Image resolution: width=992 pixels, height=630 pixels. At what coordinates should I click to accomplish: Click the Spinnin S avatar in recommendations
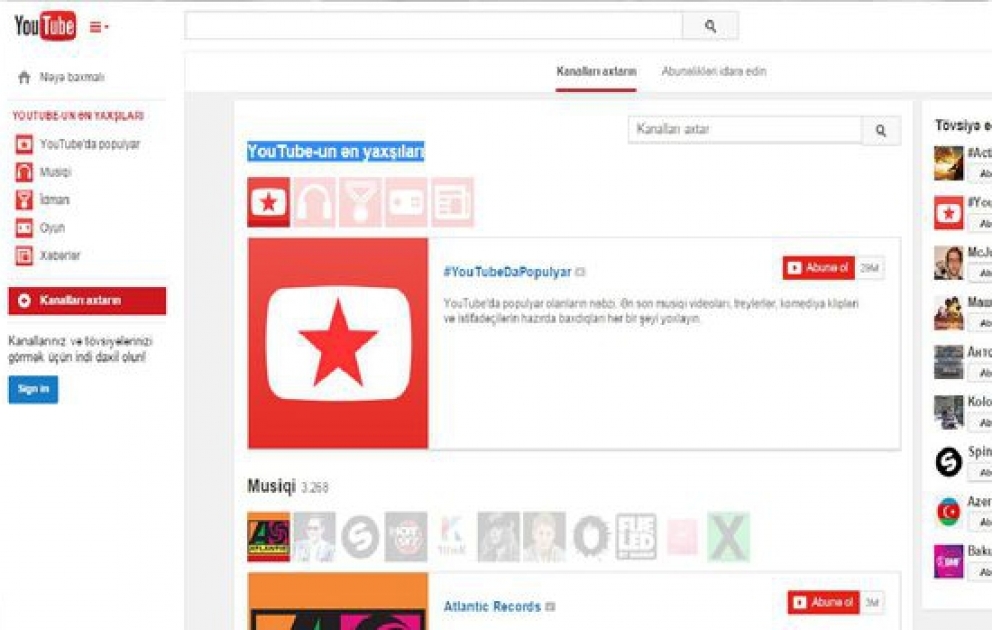(x=948, y=461)
